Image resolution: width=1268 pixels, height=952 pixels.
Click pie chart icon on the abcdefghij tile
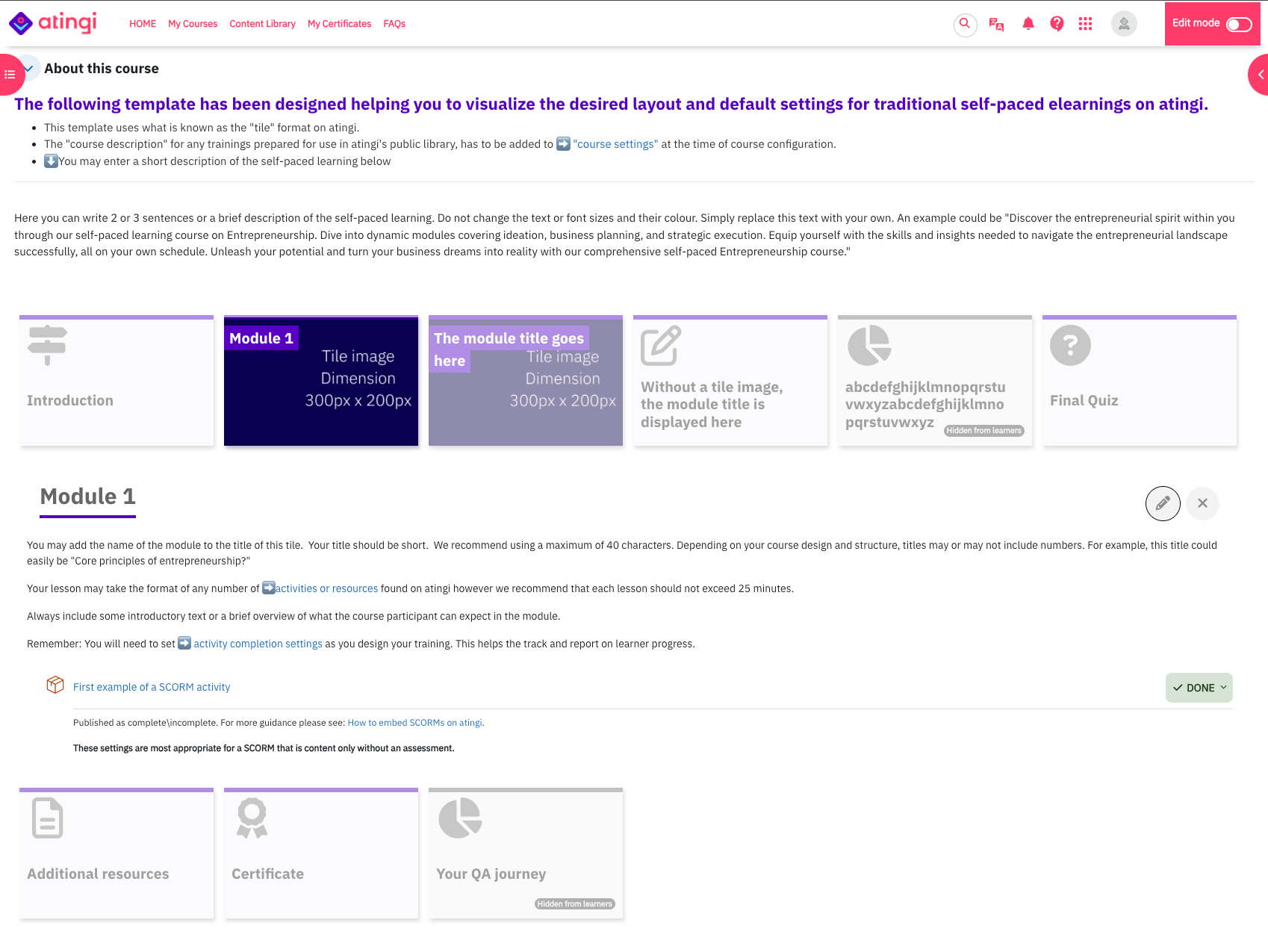869,345
